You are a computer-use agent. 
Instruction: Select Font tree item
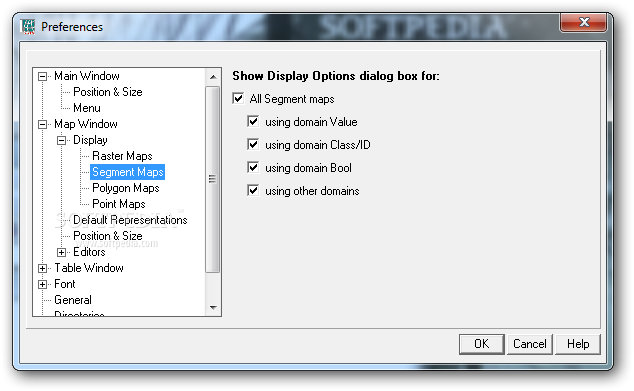(x=65, y=284)
